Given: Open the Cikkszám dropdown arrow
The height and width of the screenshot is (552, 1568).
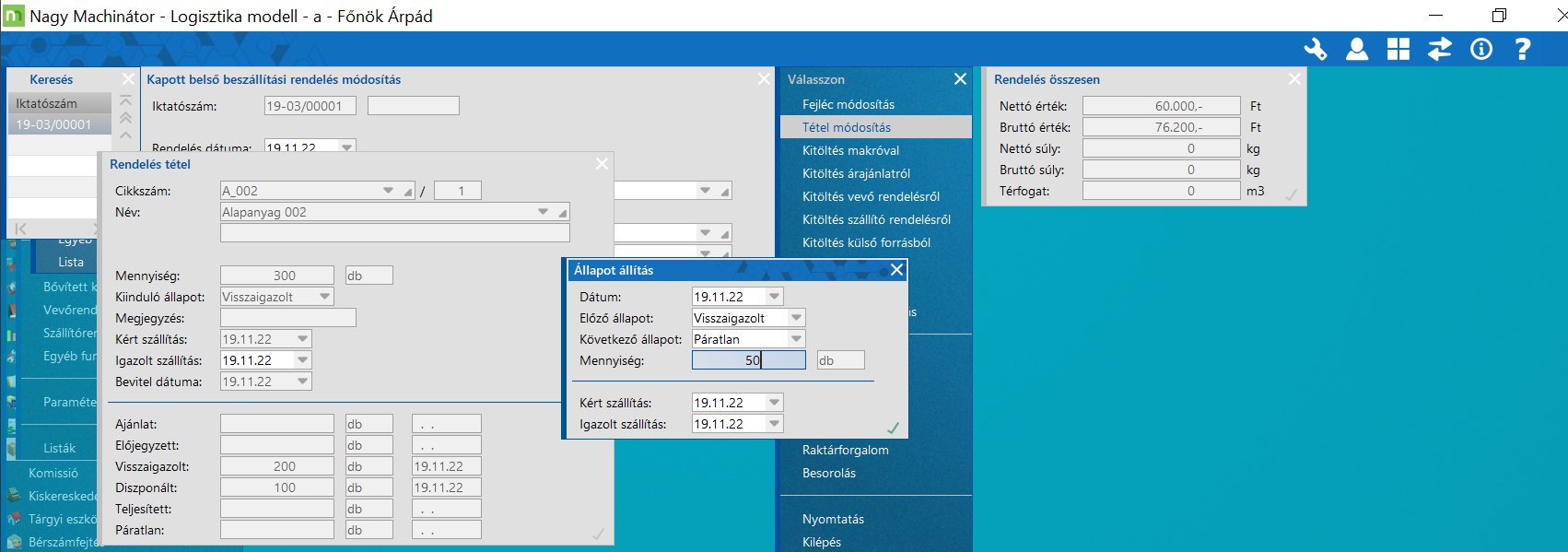Looking at the screenshot, I should coord(389,191).
